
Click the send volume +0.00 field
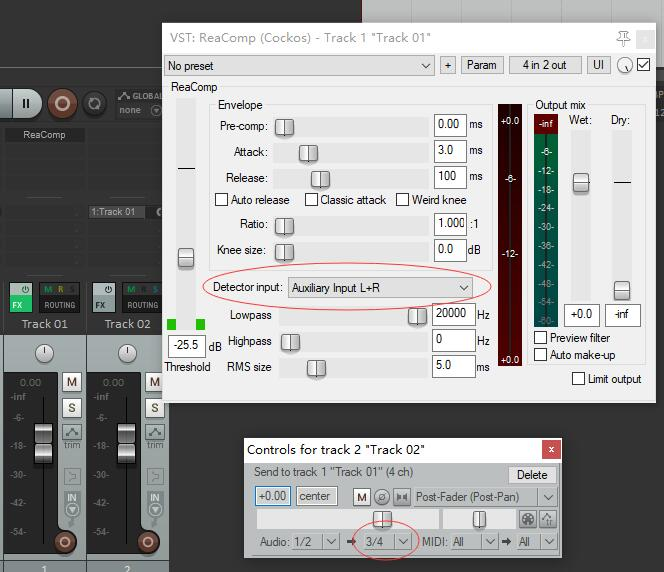[273, 496]
